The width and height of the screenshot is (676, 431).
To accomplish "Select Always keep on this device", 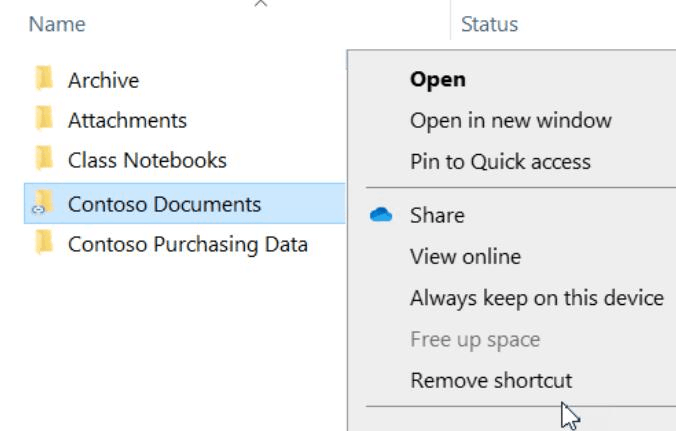I will (x=537, y=298).
